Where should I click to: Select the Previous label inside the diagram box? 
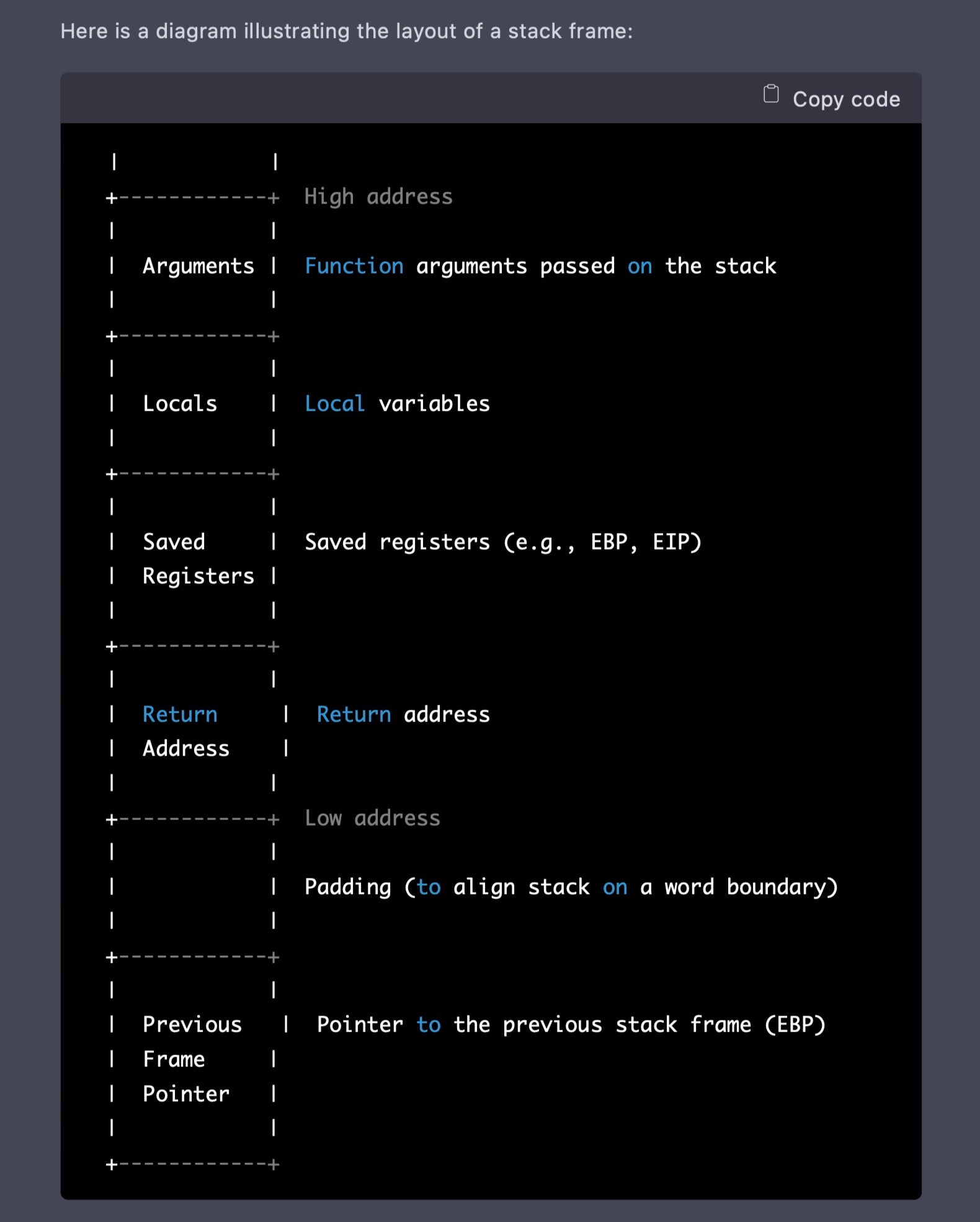[x=192, y=1025]
